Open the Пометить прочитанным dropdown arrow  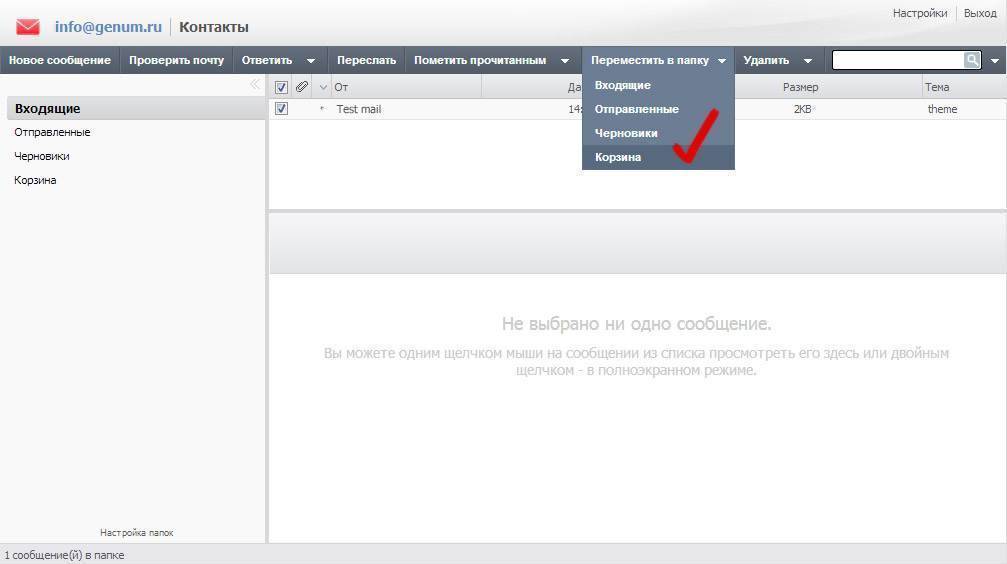(565, 61)
